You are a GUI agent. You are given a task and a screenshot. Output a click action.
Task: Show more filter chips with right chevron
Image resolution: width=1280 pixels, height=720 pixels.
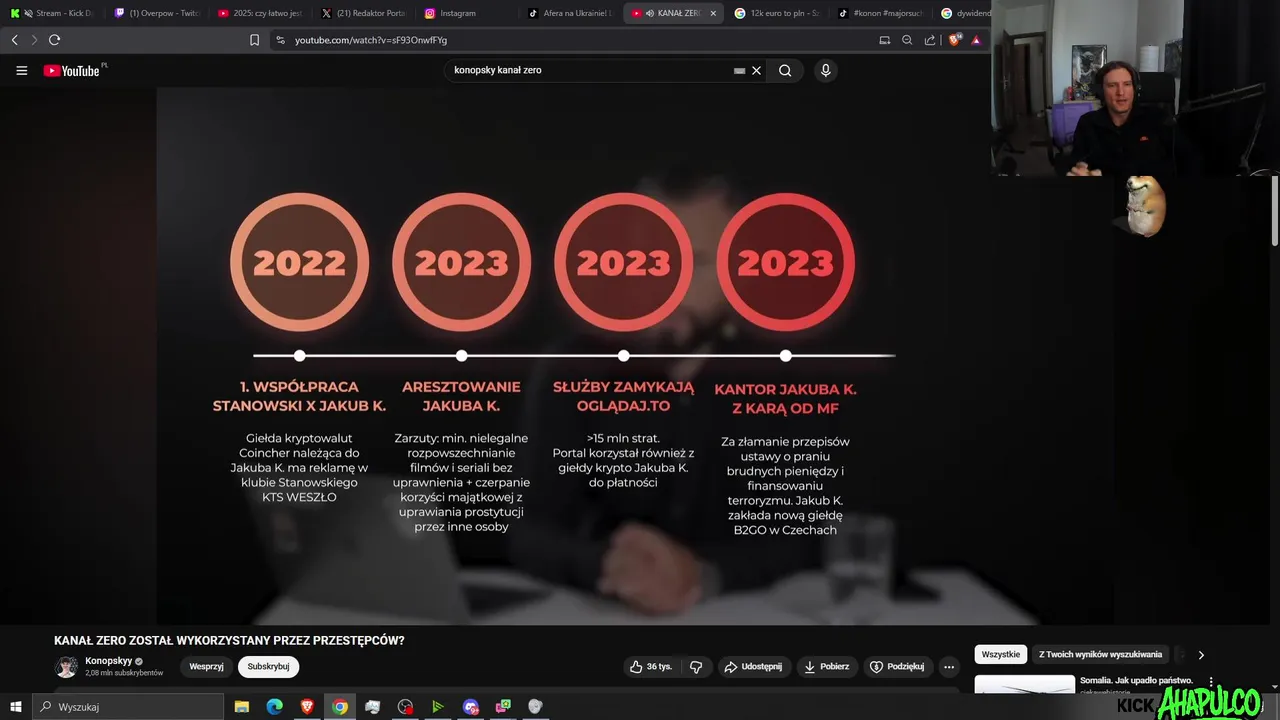point(1201,655)
